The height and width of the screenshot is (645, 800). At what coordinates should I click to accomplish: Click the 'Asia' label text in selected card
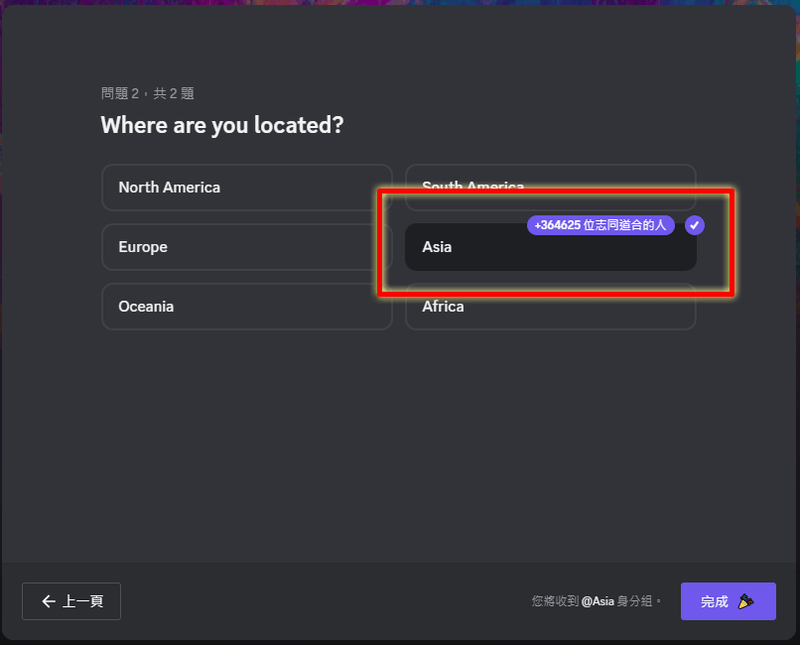(437, 247)
